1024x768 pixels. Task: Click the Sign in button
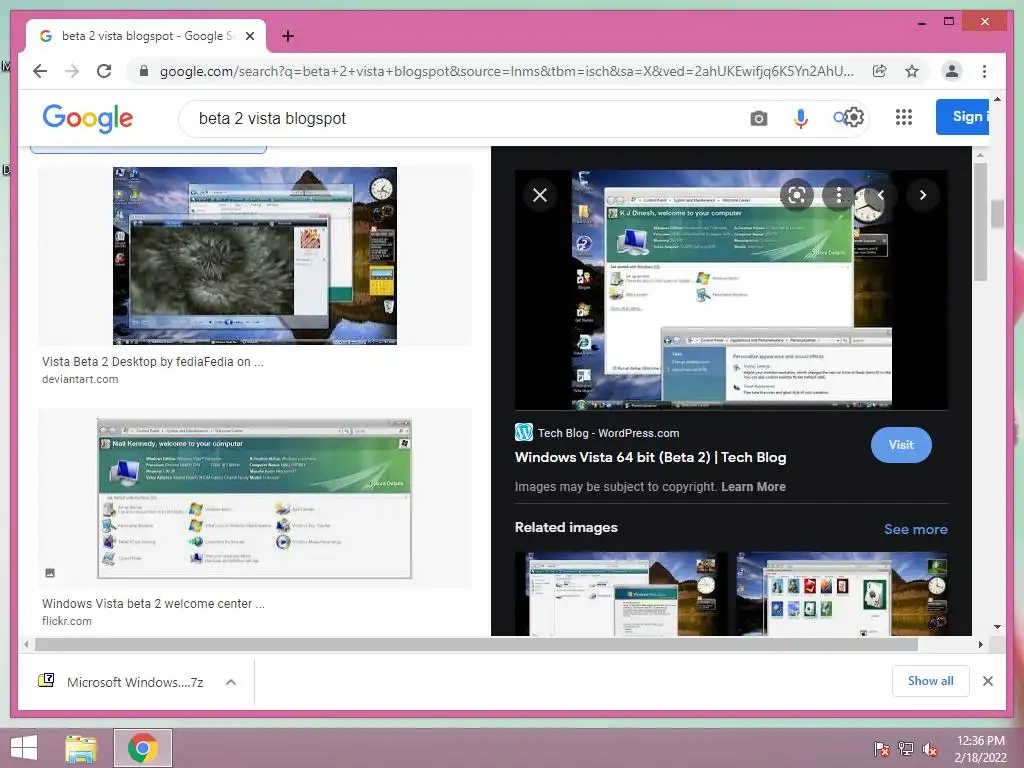(x=962, y=117)
